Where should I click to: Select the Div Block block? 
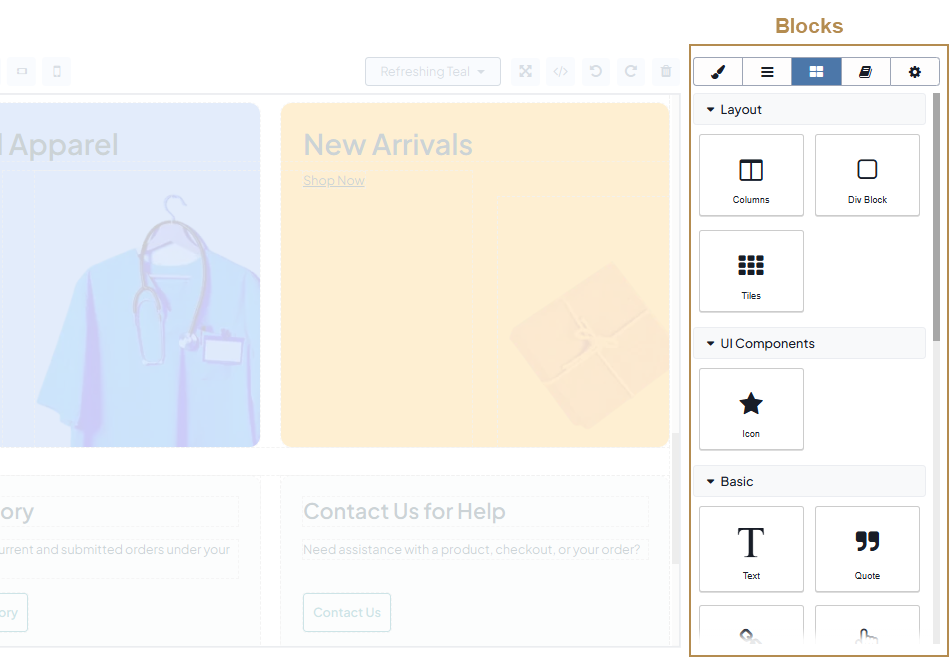coord(867,175)
